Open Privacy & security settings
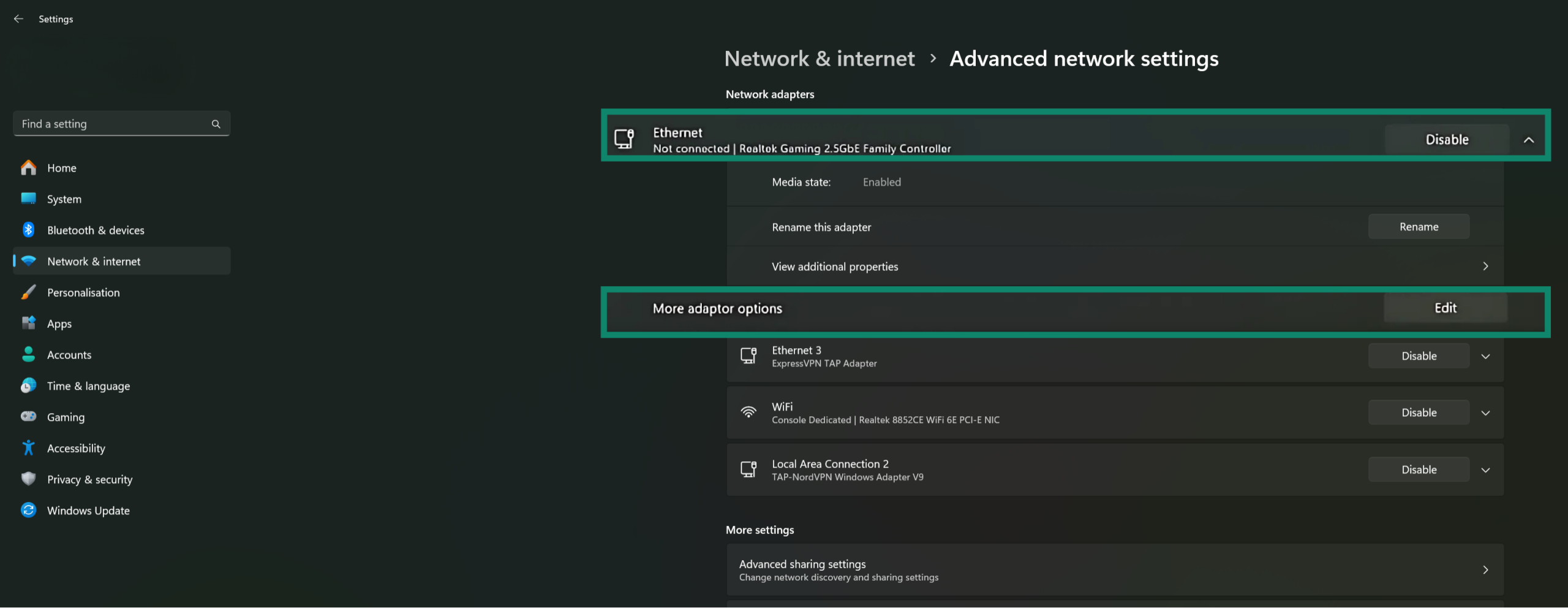The image size is (1568, 608). tap(121, 479)
